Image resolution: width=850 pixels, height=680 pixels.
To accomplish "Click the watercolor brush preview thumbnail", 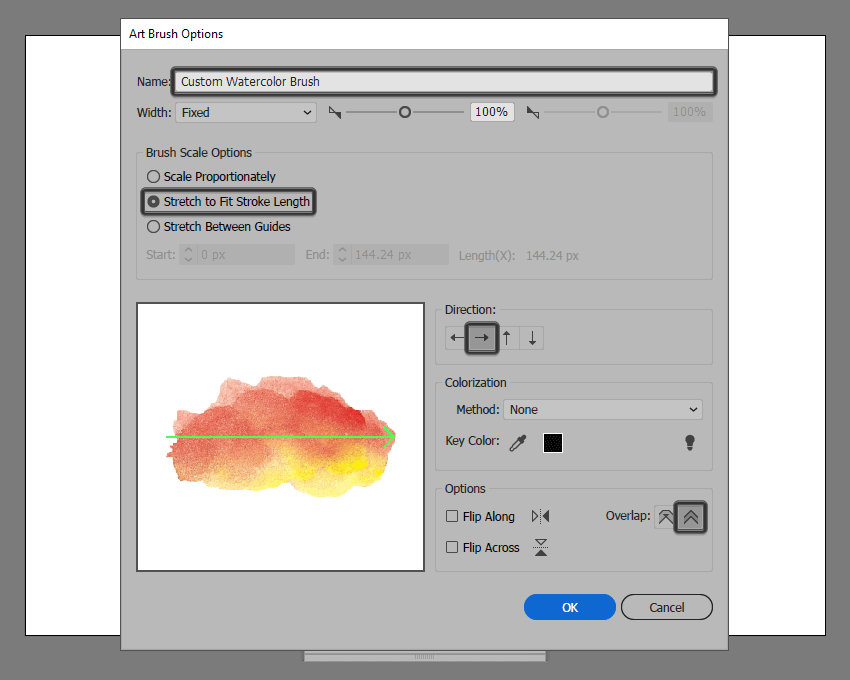I will coord(280,437).
